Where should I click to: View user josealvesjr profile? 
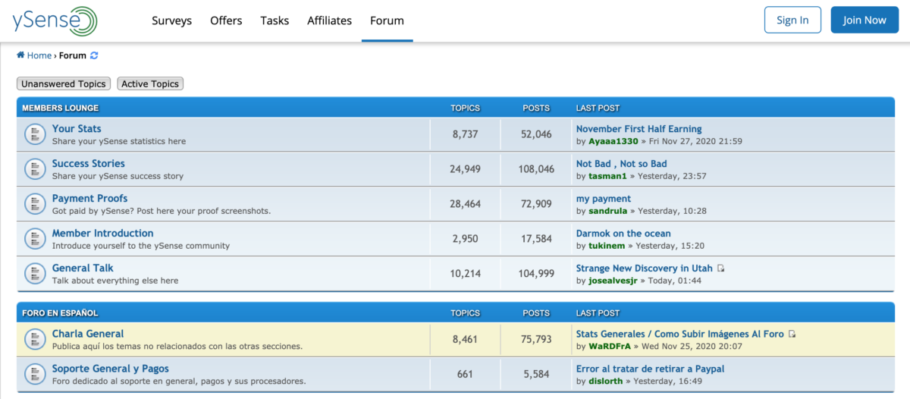613,281
